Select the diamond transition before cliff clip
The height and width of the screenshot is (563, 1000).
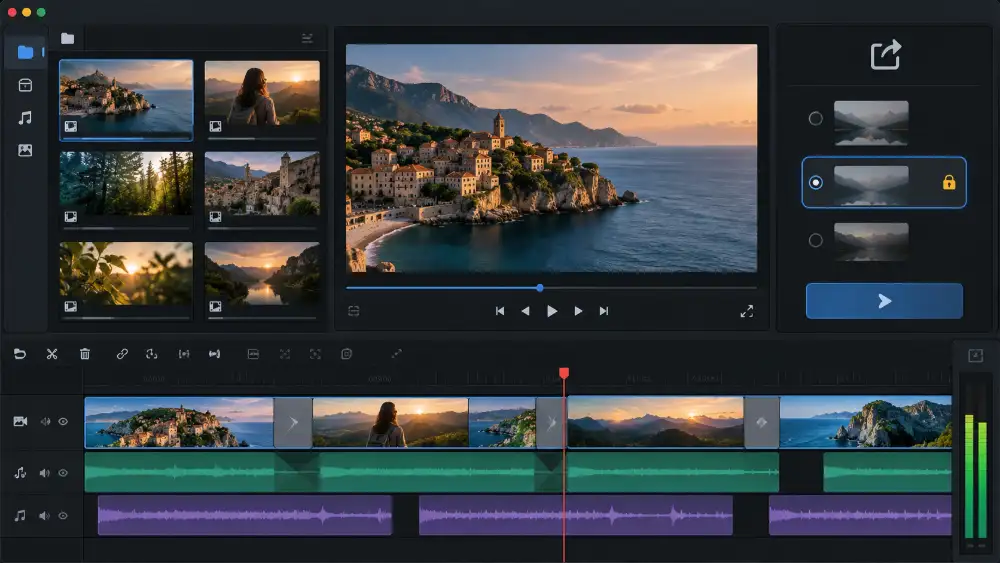click(x=761, y=423)
